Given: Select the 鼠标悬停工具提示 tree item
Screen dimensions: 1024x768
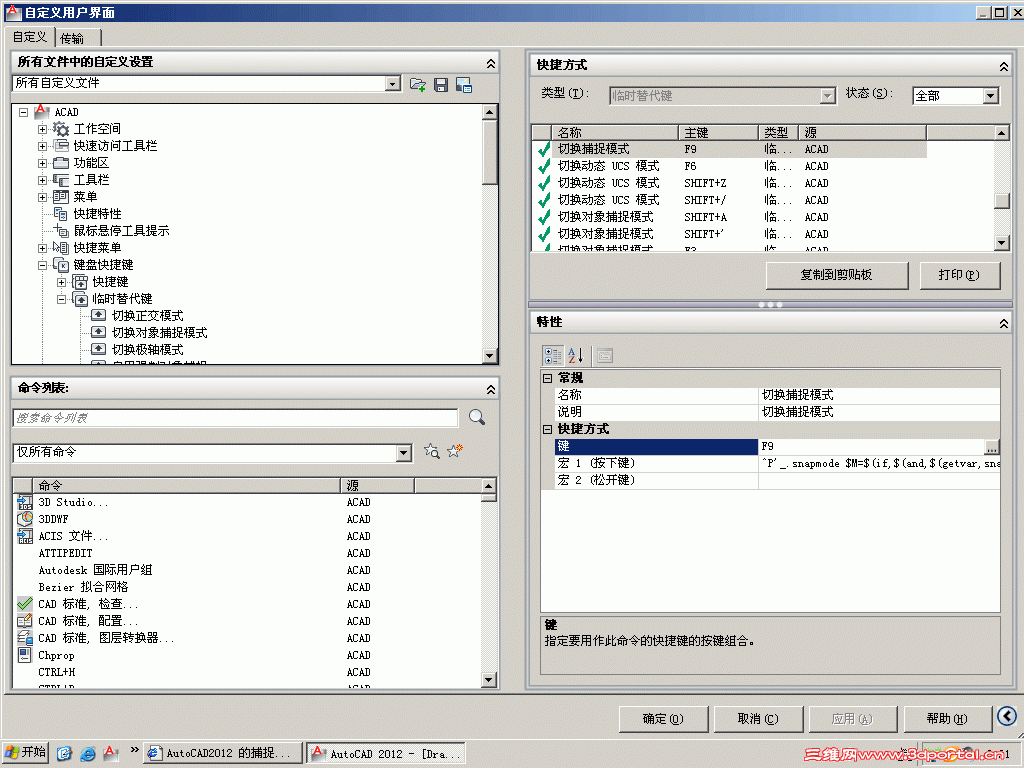Looking at the screenshot, I should tap(121, 231).
